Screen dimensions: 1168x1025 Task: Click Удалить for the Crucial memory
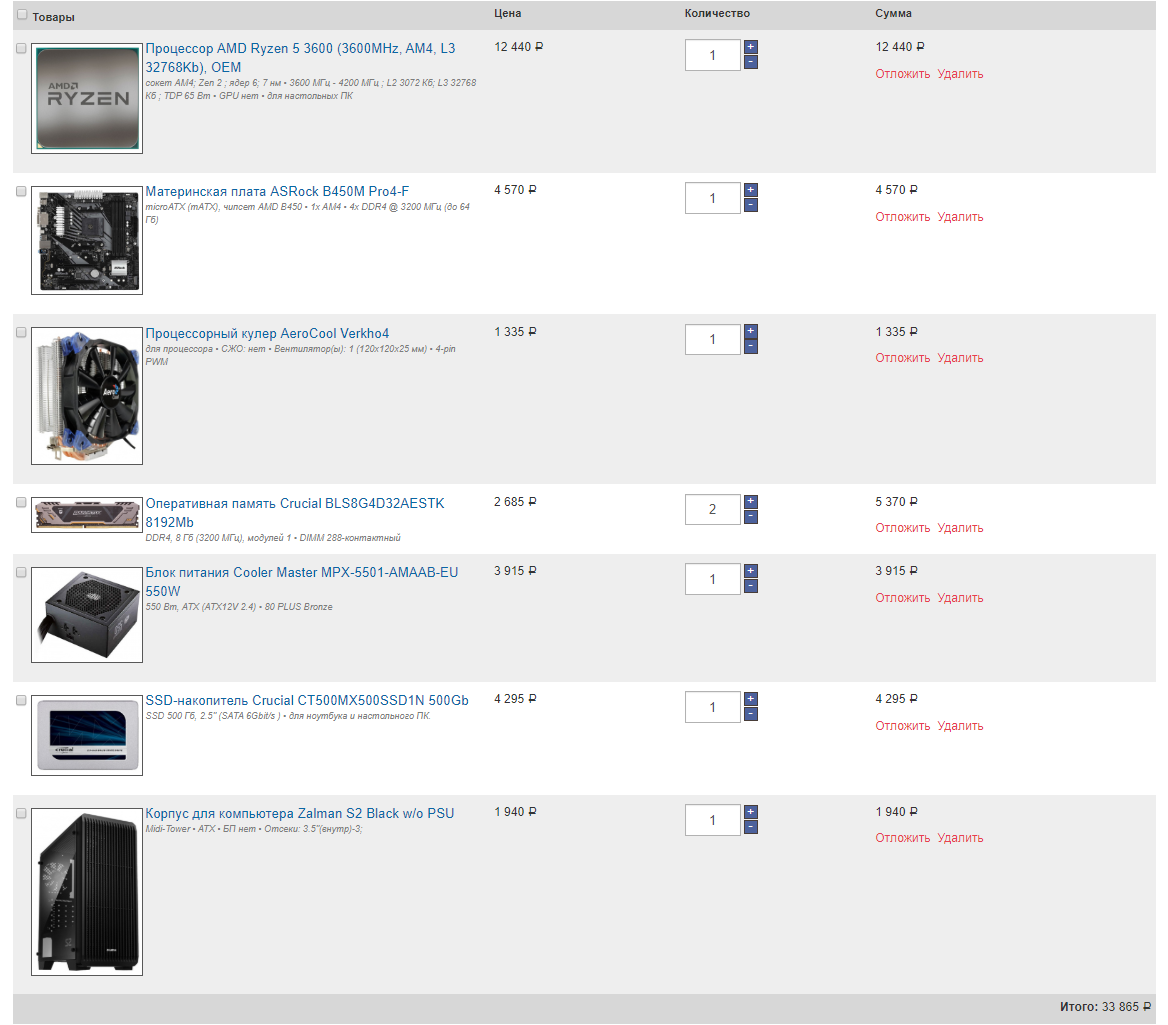(960, 527)
